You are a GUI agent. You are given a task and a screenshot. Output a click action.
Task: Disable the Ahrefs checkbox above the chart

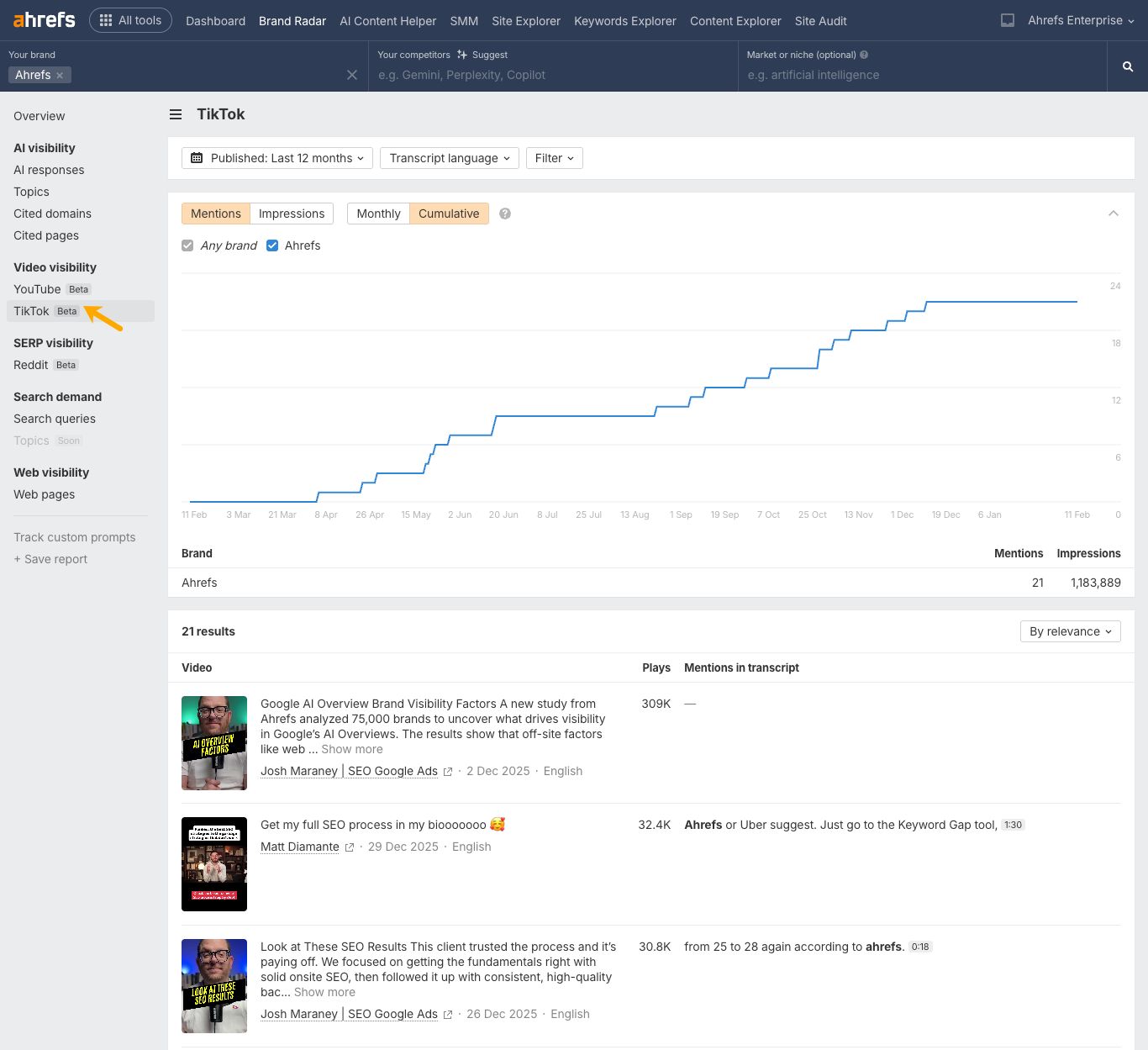pyautogui.click(x=272, y=245)
